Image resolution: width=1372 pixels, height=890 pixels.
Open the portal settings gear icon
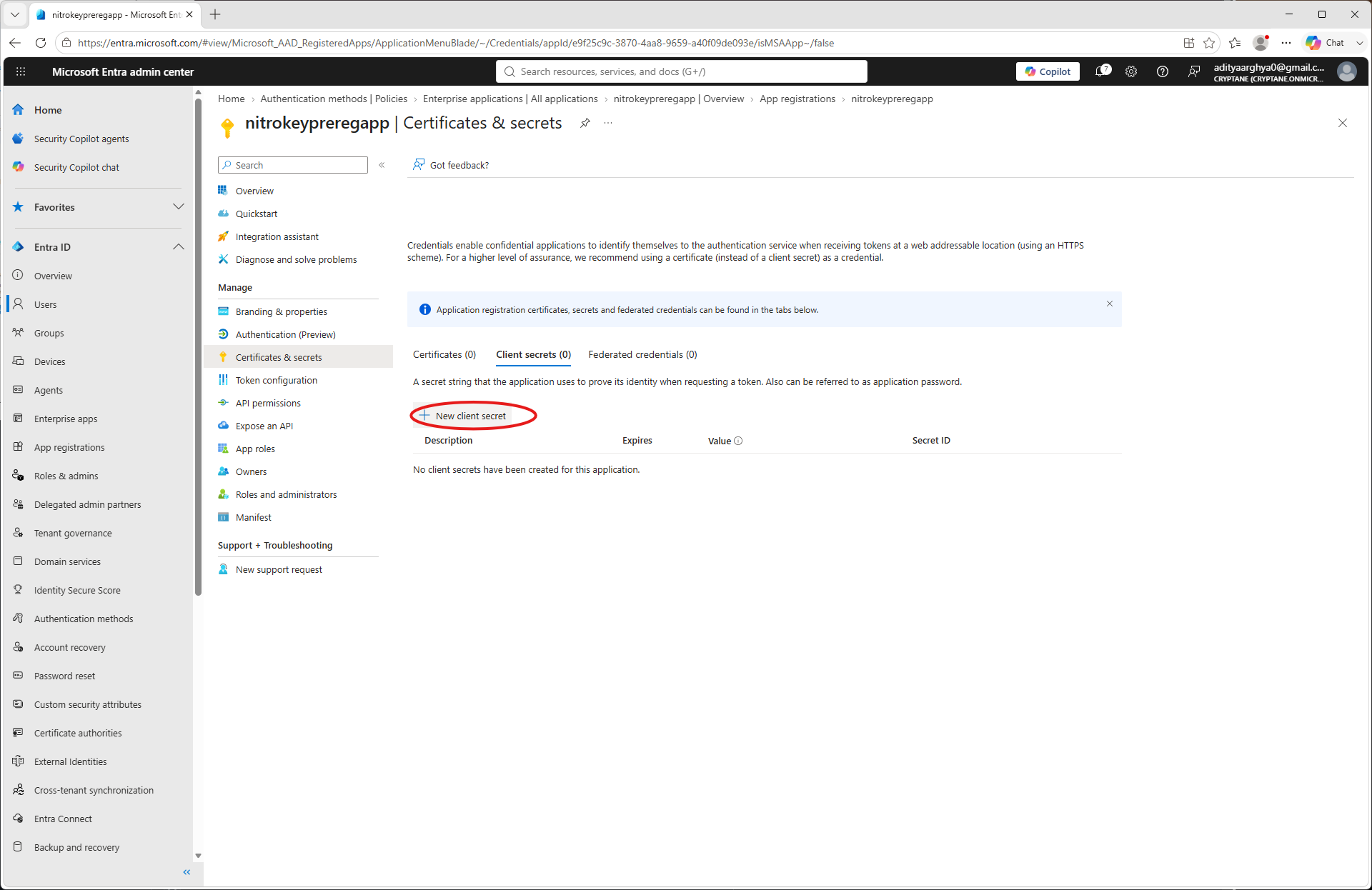click(1131, 71)
